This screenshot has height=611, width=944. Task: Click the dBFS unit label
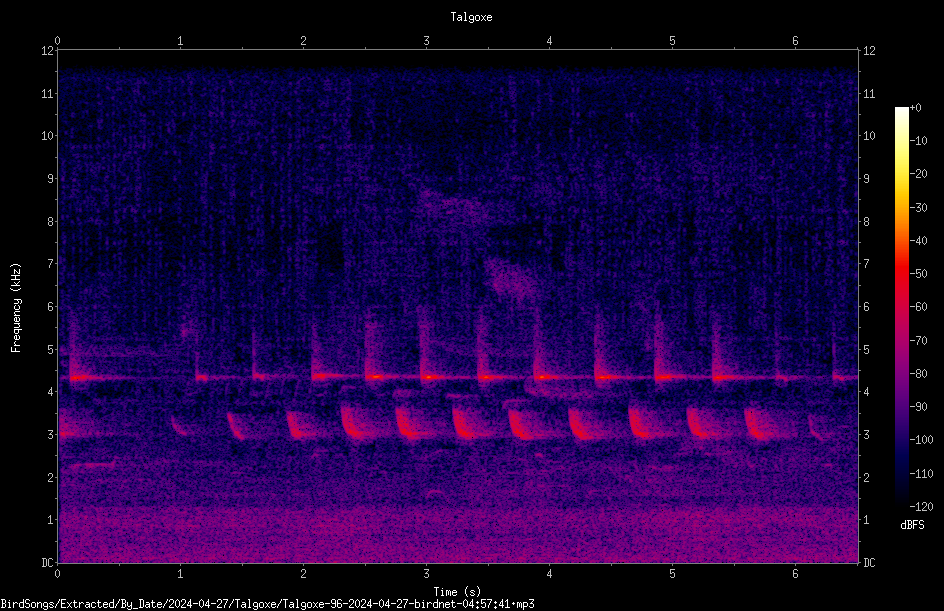(912, 525)
